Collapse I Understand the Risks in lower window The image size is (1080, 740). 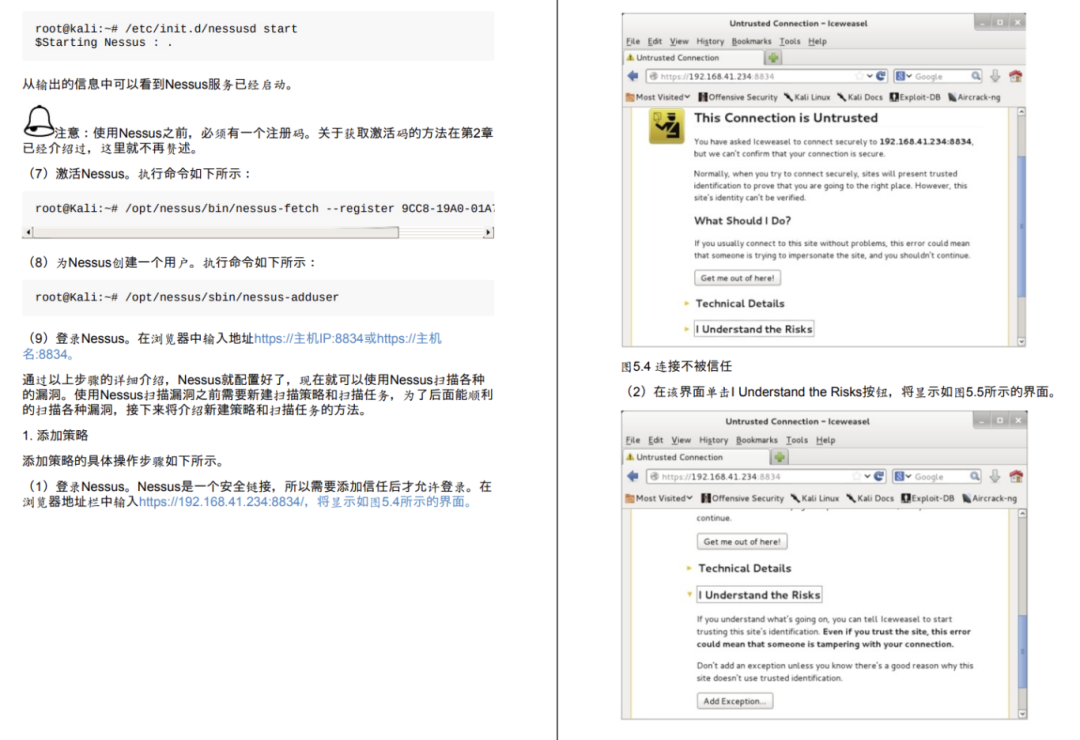pos(759,594)
